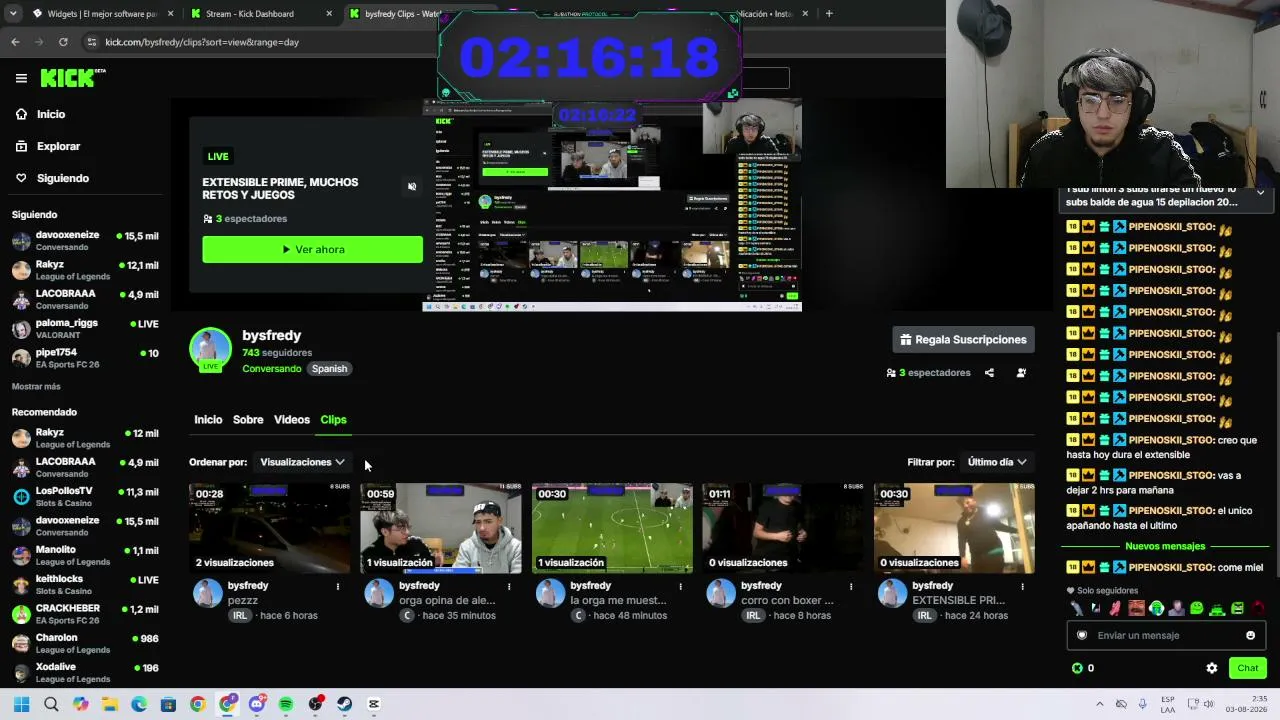Open Windows taskbar search
1280x720 pixels.
tap(51, 704)
